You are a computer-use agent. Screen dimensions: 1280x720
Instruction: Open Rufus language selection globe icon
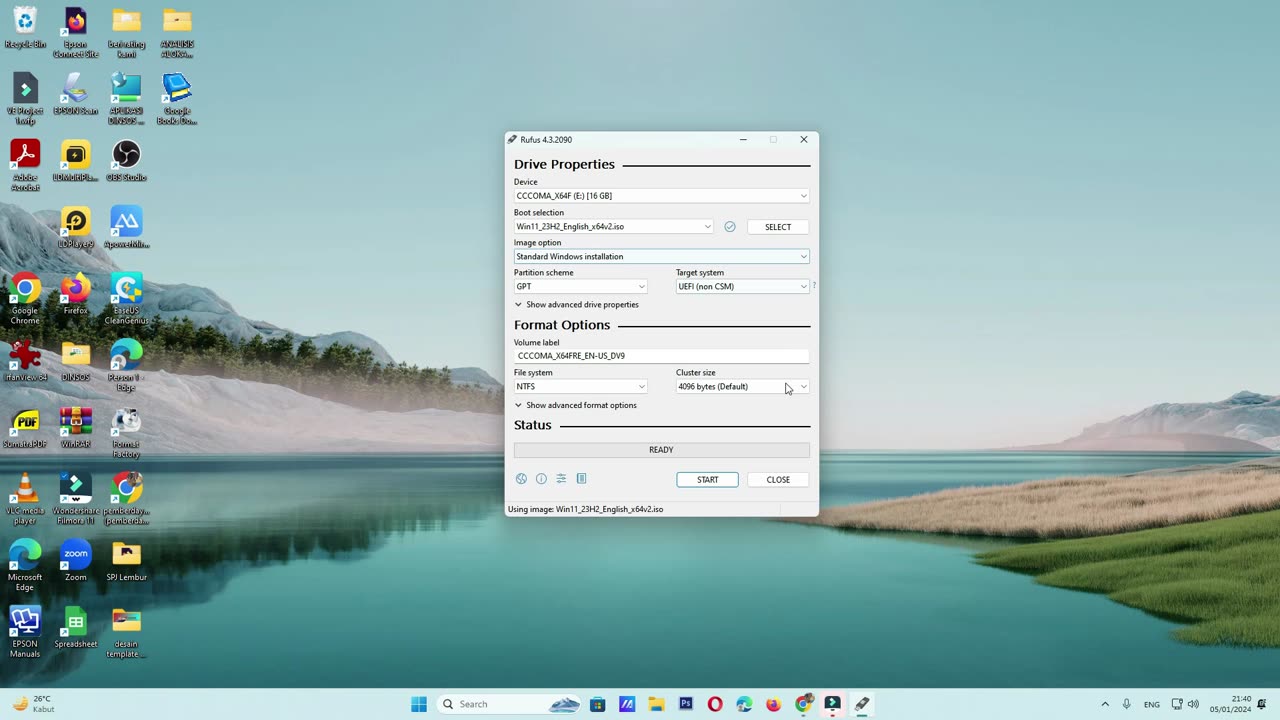521,479
